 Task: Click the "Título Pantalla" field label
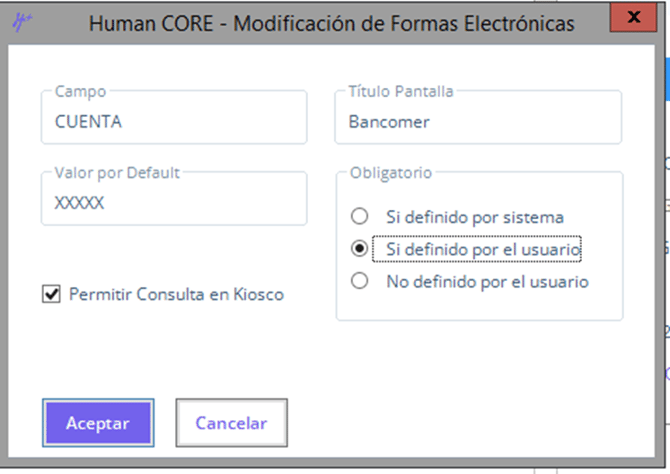pyautogui.click(x=401, y=91)
